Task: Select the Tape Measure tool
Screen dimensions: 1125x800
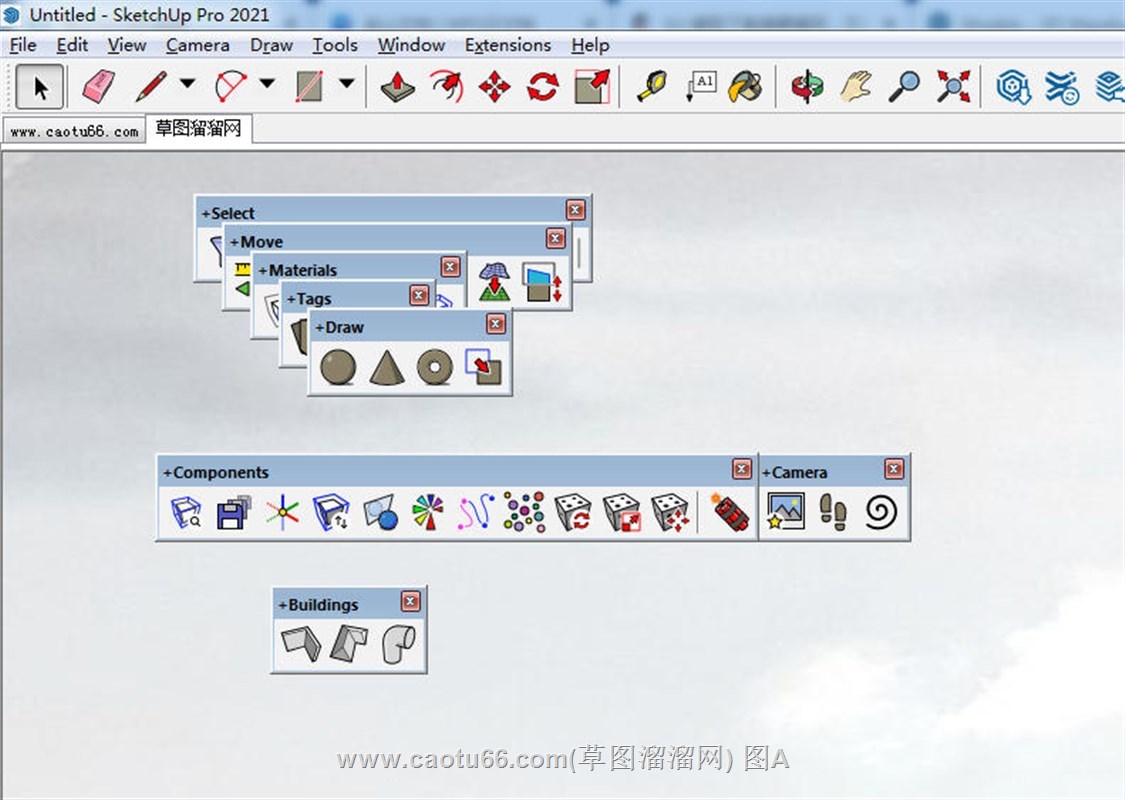Action: point(652,87)
